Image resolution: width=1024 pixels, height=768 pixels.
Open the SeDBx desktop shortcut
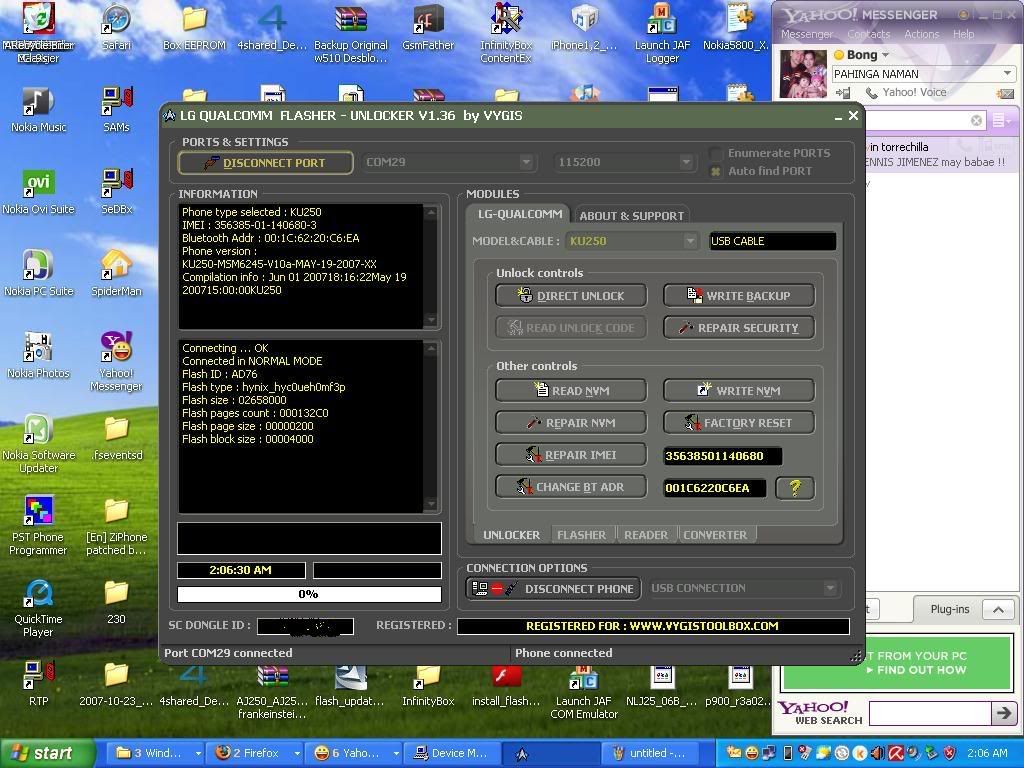point(116,192)
